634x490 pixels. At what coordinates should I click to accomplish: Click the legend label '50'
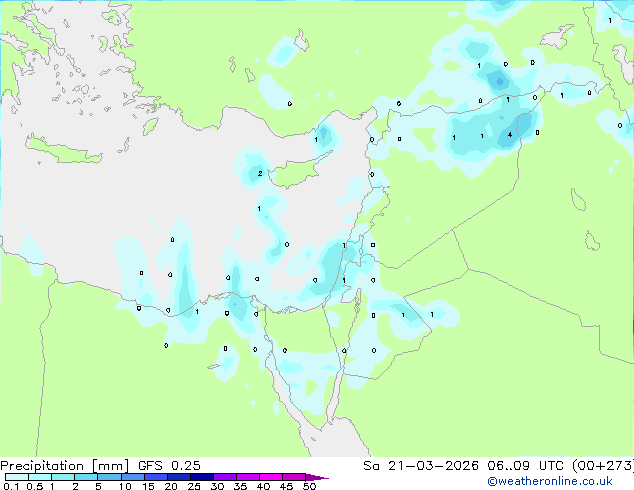(309, 486)
